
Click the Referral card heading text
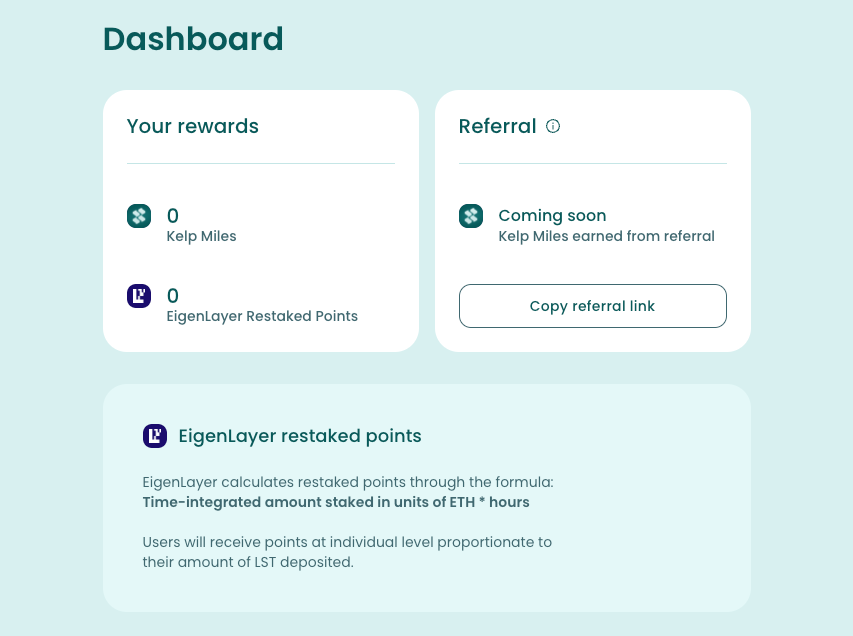(497, 126)
